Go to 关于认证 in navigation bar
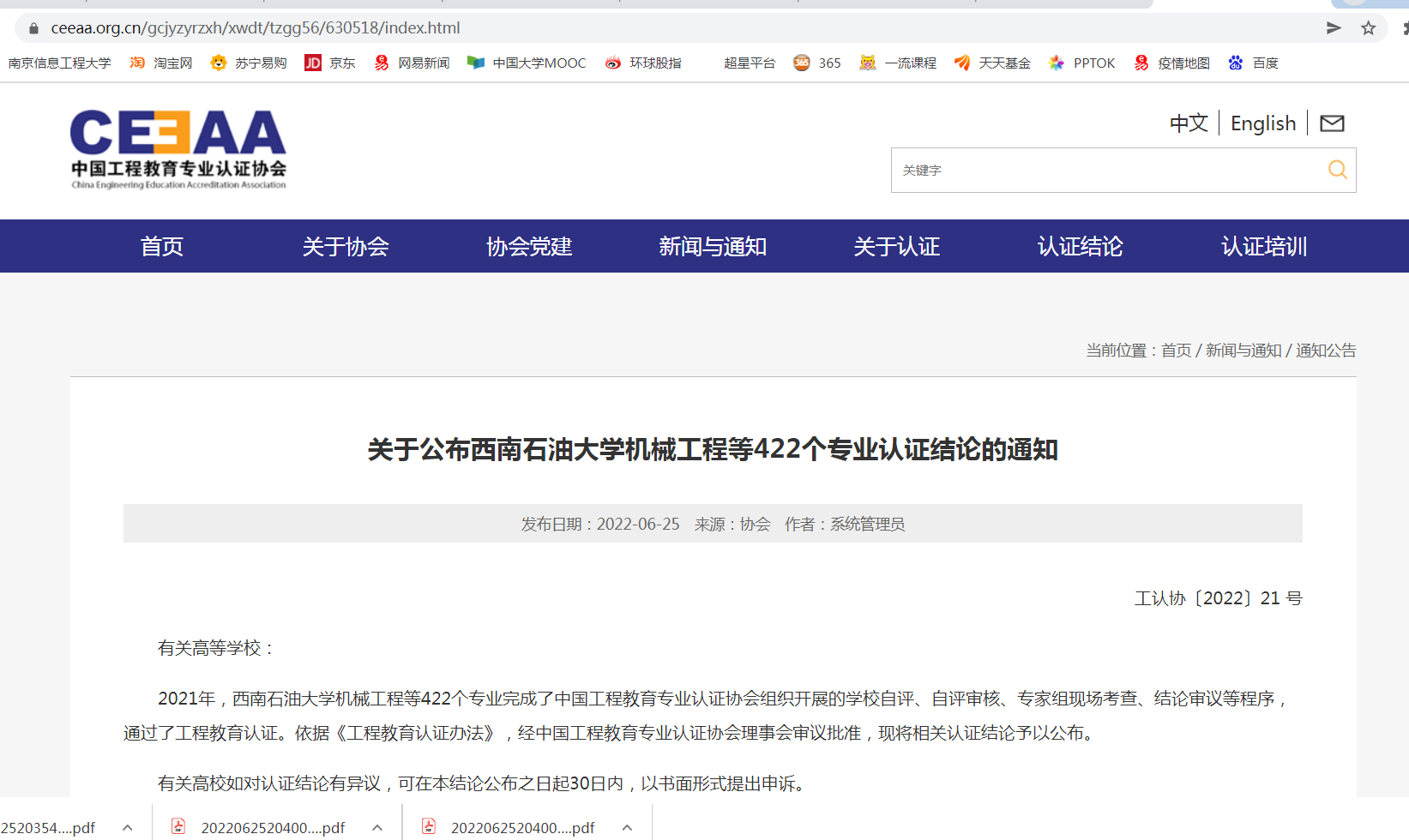Viewport: 1409px width, 840px height. coord(896,247)
